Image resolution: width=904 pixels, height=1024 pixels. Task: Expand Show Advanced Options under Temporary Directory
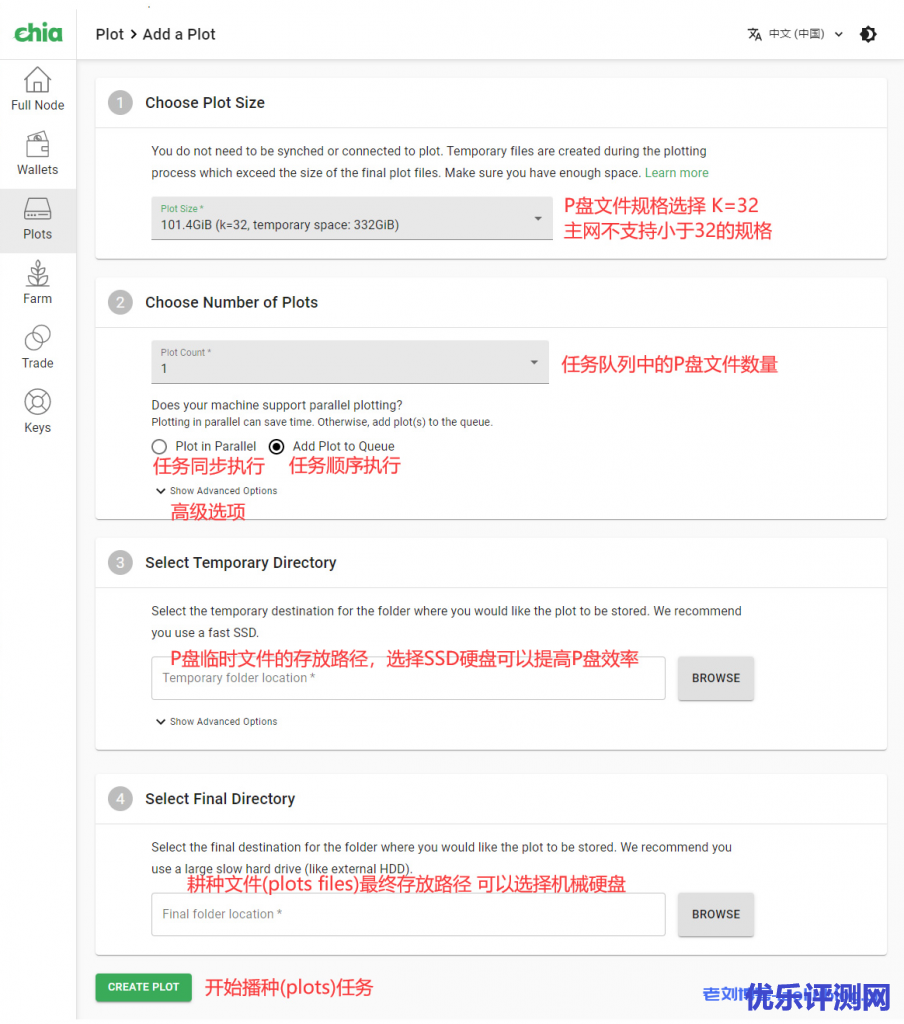217,722
